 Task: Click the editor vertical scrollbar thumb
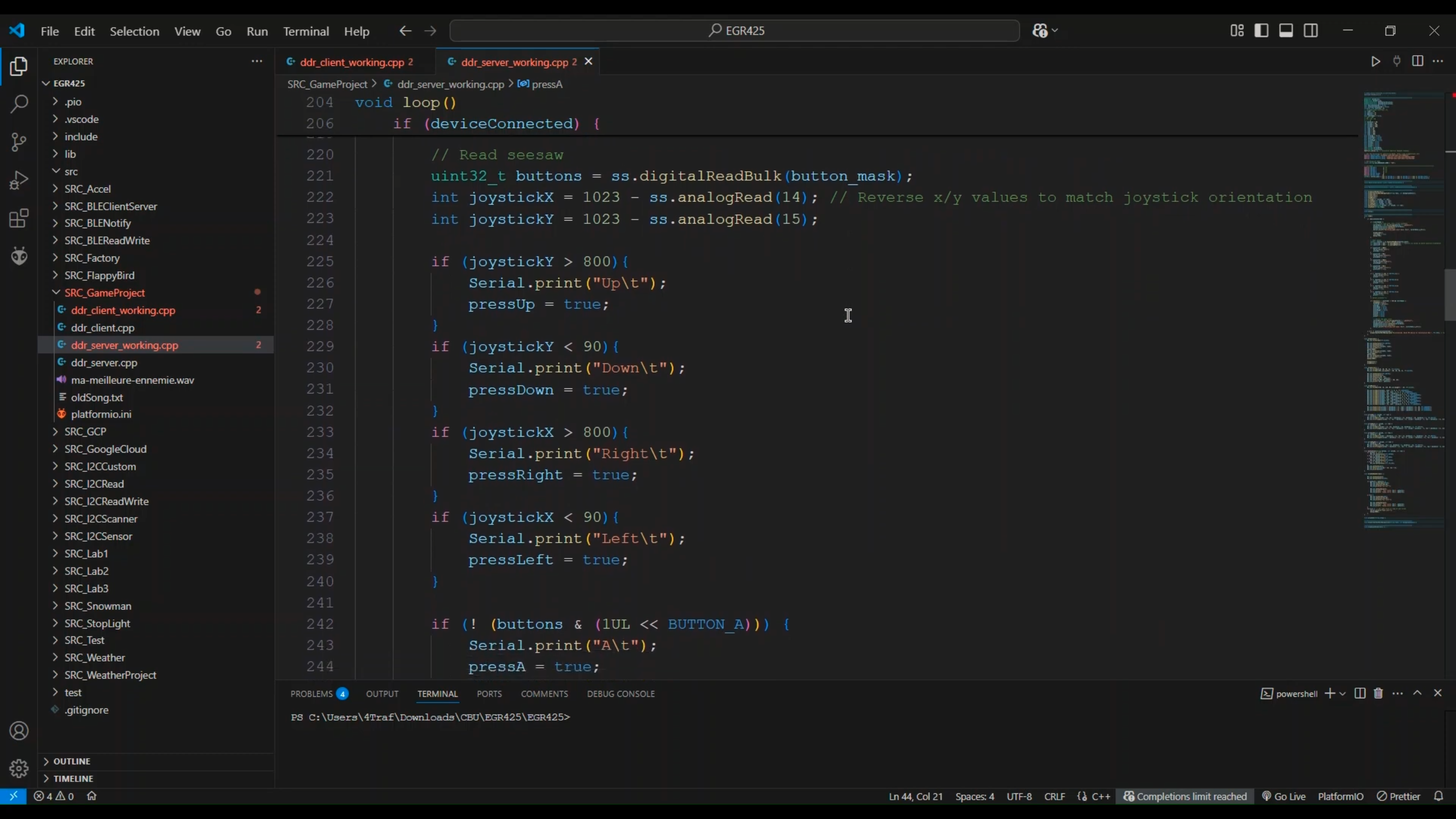(1449, 295)
